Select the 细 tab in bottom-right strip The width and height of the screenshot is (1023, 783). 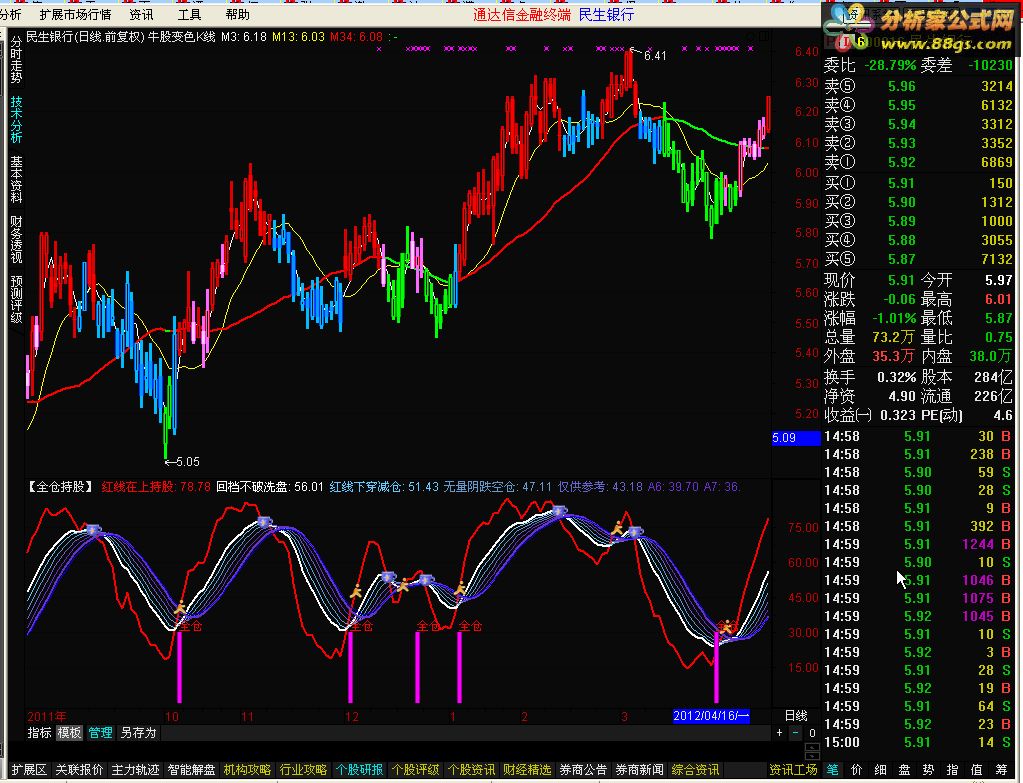[881, 770]
